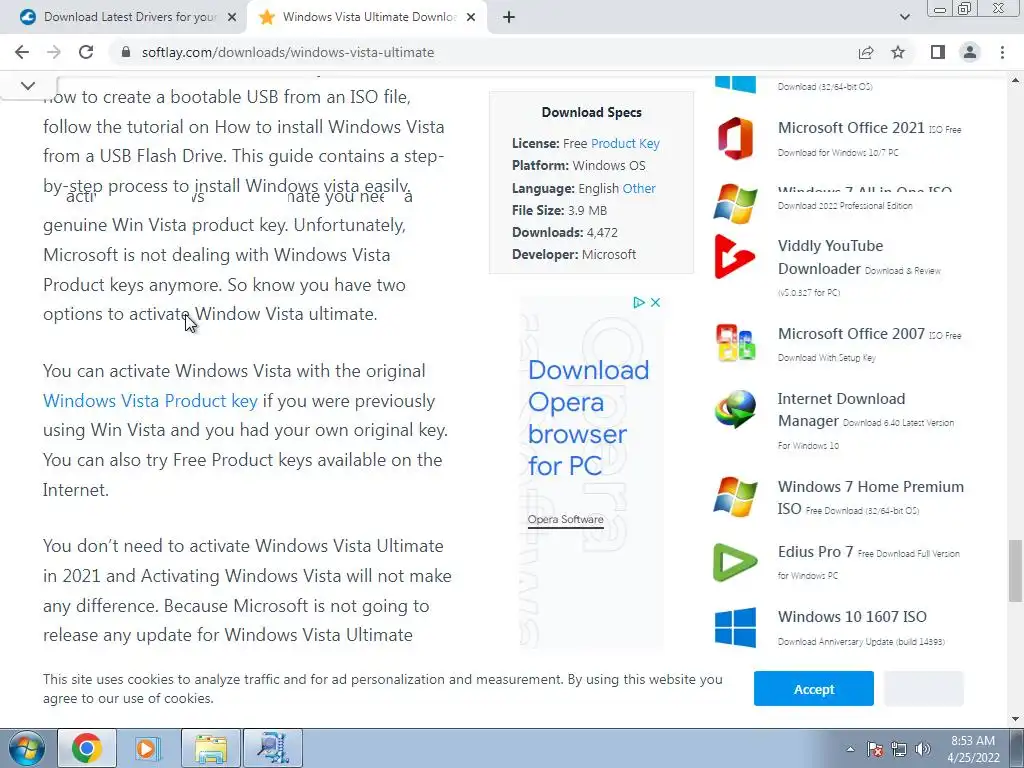Viewport: 1024px width, 768px height.
Task: Open Windows 7 Home Premium ISO link
Action: [x=871, y=497]
